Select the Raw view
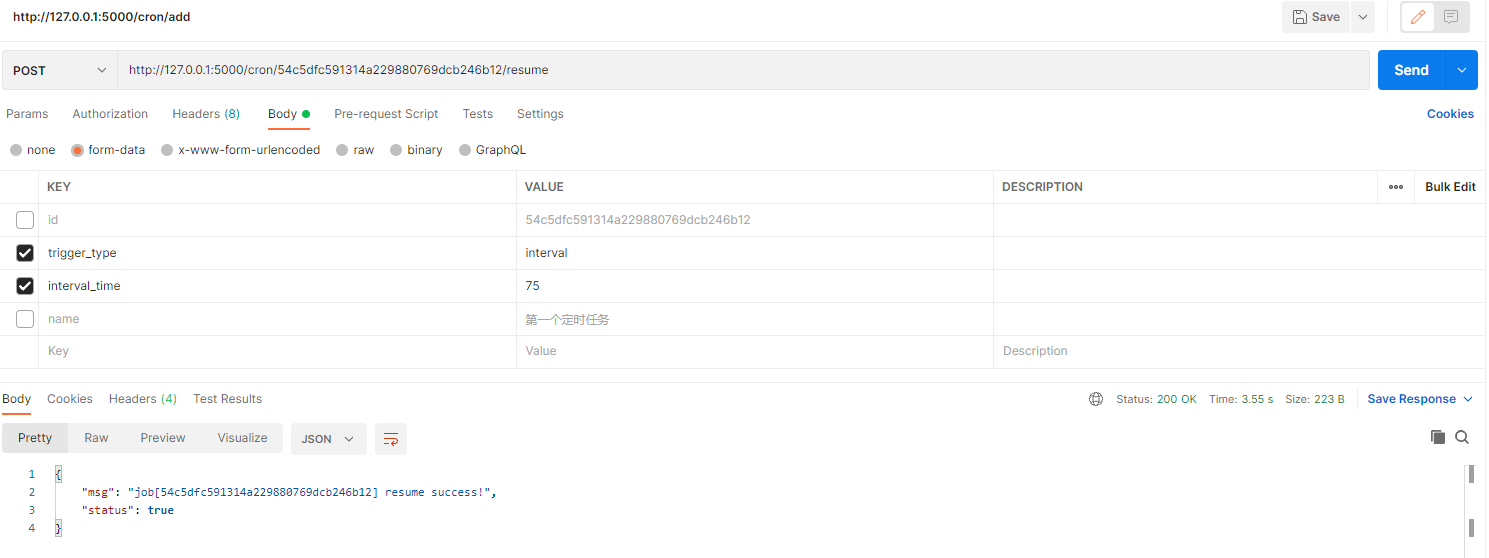The image size is (1489, 558). coord(96,438)
